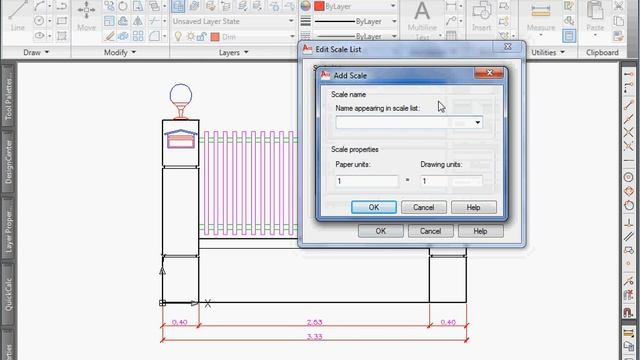Select the Array tool in Modify panel
640x360 pixels.
[x=138, y=36]
